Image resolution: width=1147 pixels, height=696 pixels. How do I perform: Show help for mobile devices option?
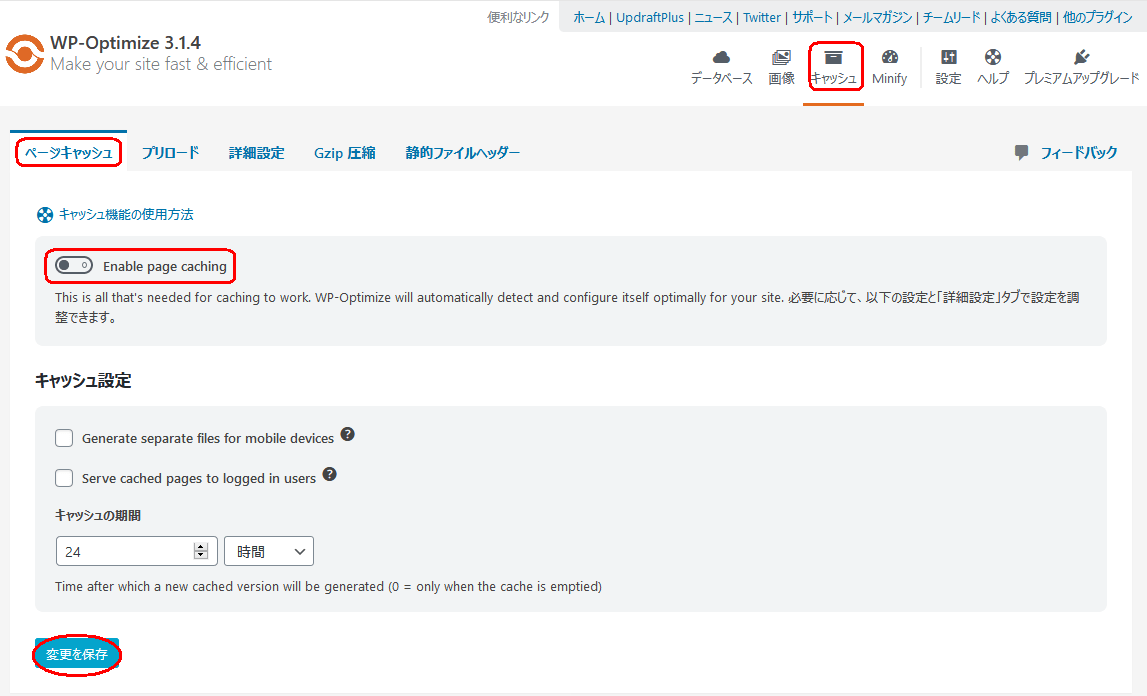point(348,434)
